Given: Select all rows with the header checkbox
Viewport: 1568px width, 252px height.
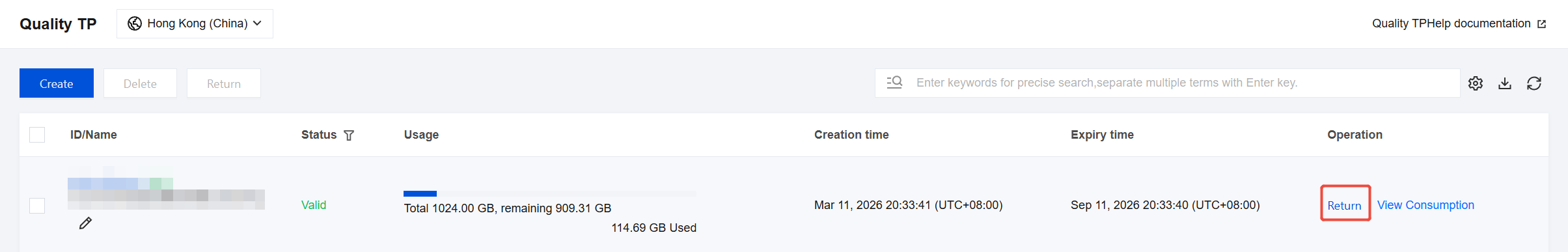Looking at the screenshot, I should pyautogui.click(x=37, y=135).
